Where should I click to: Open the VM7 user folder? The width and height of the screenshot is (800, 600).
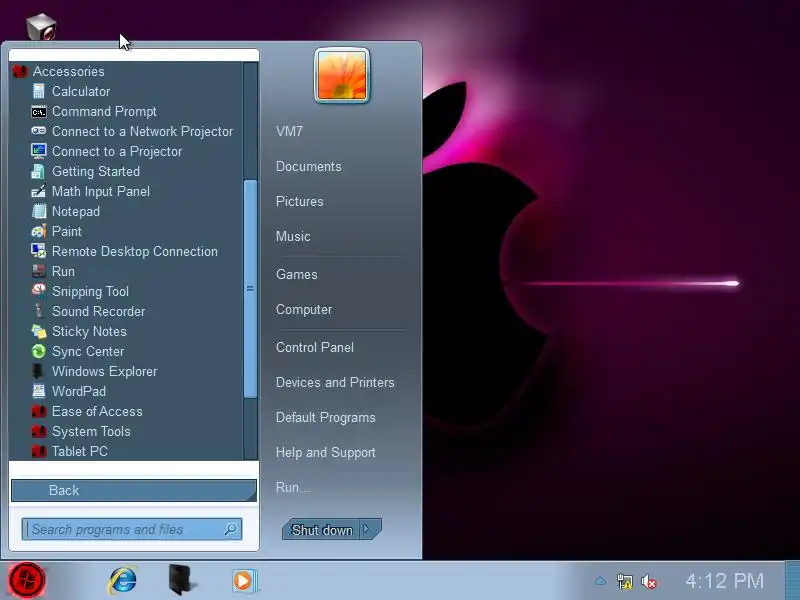pyautogui.click(x=289, y=132)
